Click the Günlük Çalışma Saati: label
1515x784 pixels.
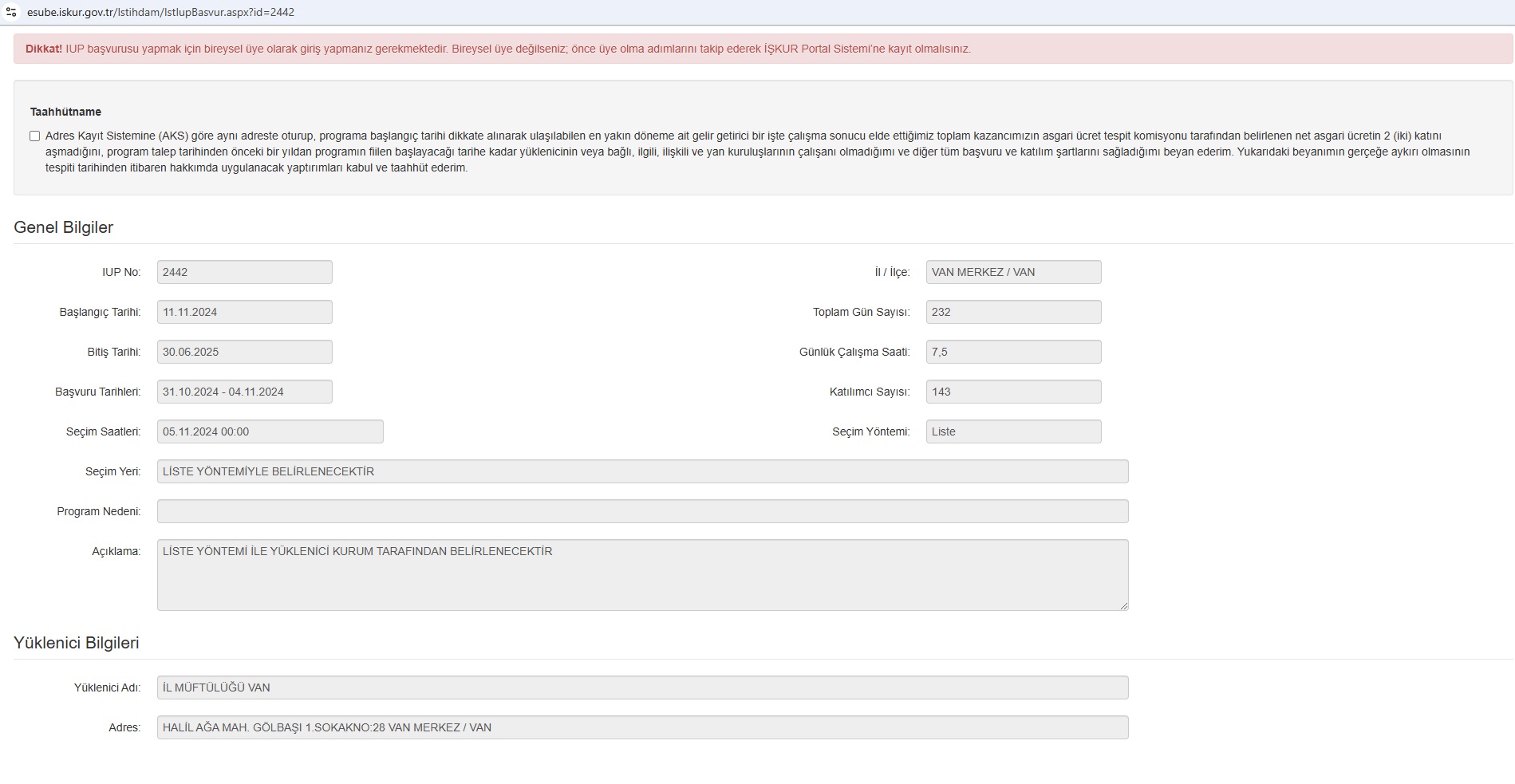854,352
